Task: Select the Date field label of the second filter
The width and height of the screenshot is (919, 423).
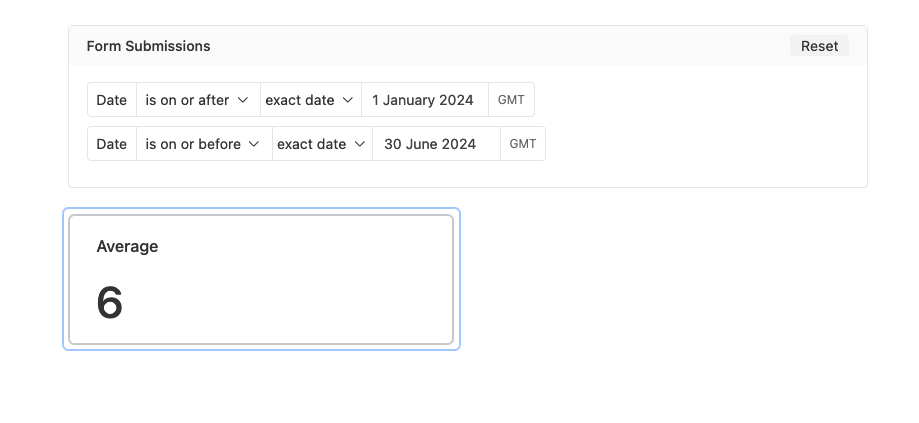Action: click(x=112, y=144)
